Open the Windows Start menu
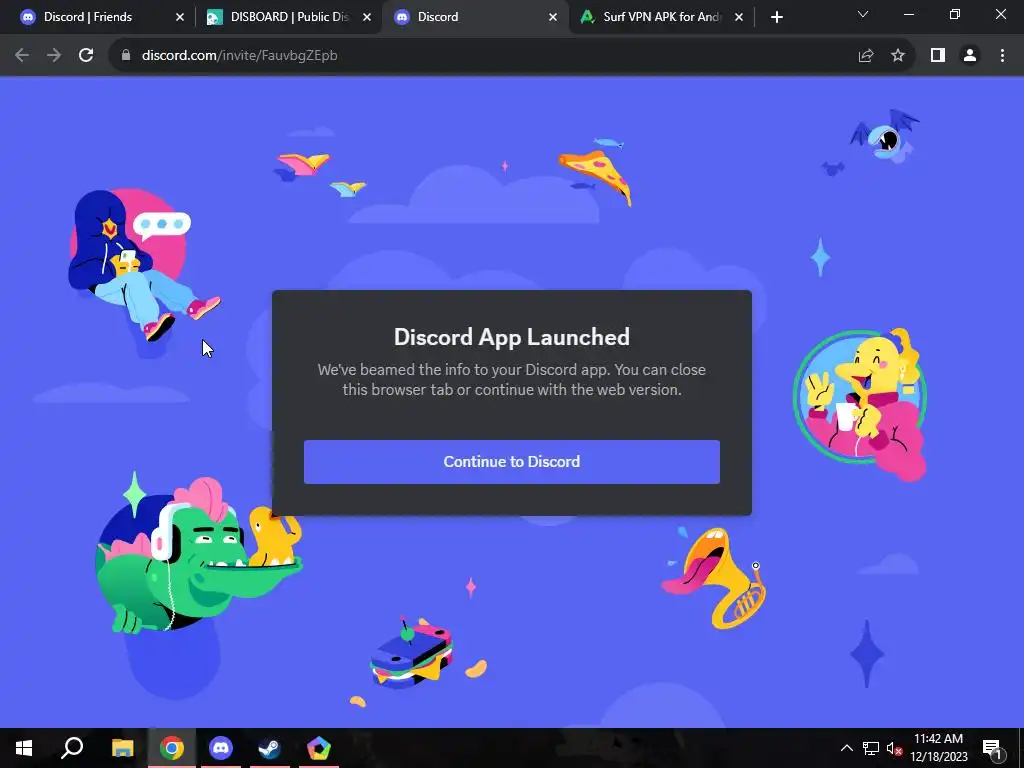The height and width of the screenshot is (768, 1024). (24, 748)
